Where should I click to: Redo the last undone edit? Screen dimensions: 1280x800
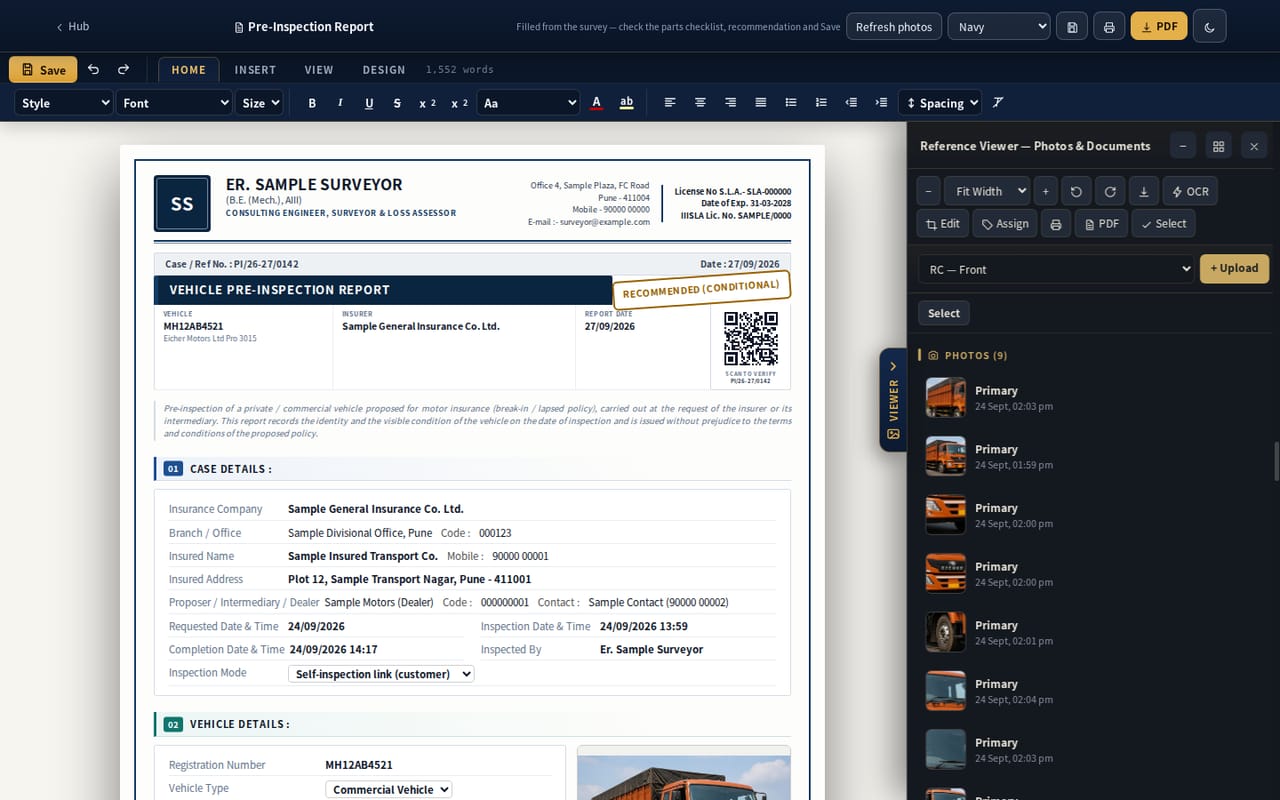coord(124,70)
